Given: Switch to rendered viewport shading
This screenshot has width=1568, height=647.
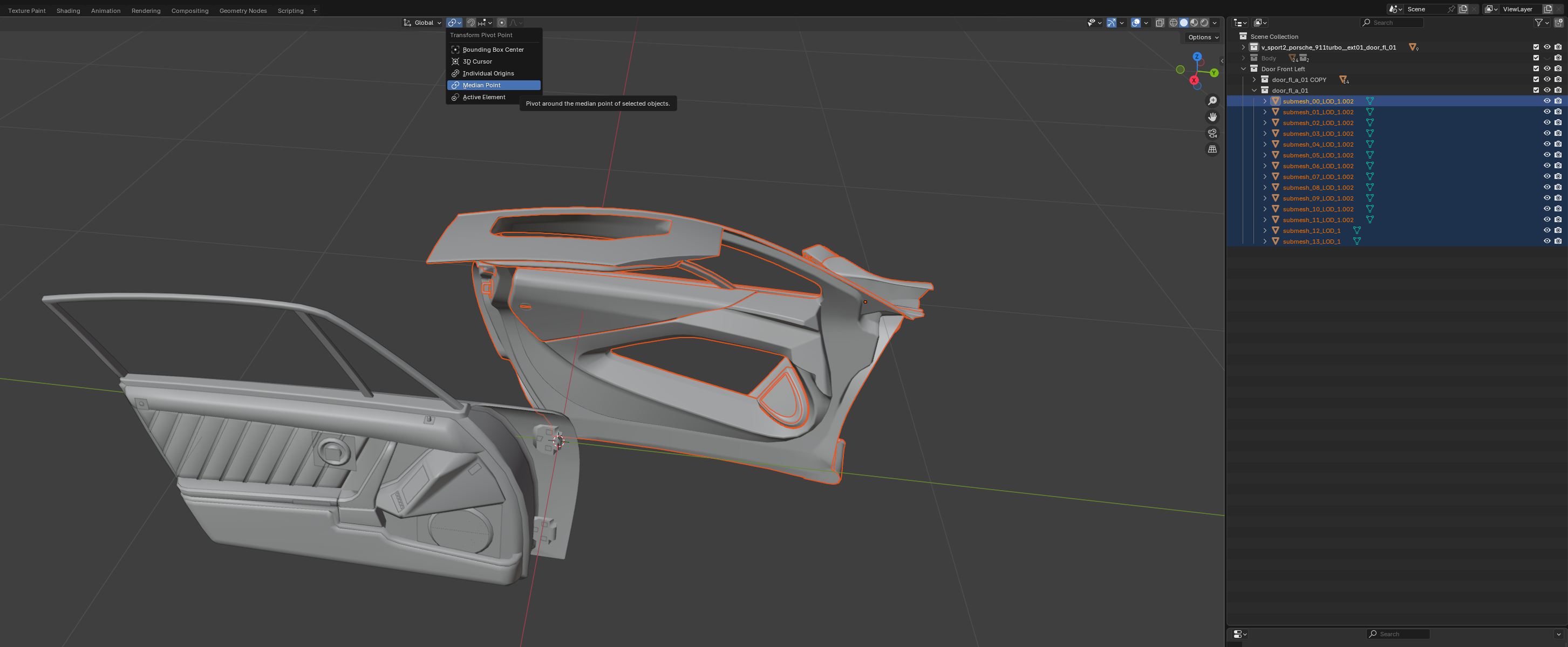Looking at the screenshot, I should [x=1204, y=23].
